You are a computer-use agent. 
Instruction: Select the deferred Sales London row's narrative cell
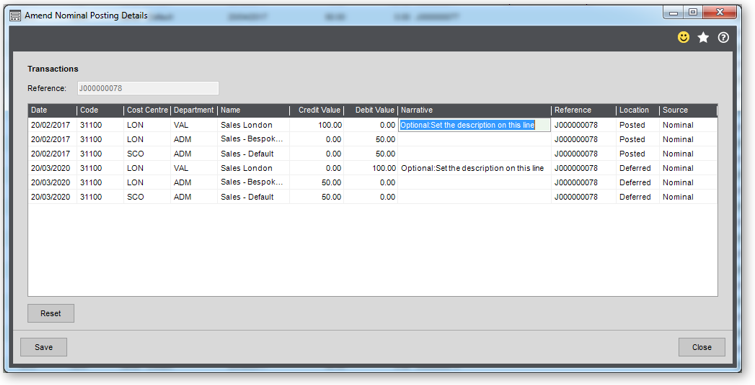point(474,168)
